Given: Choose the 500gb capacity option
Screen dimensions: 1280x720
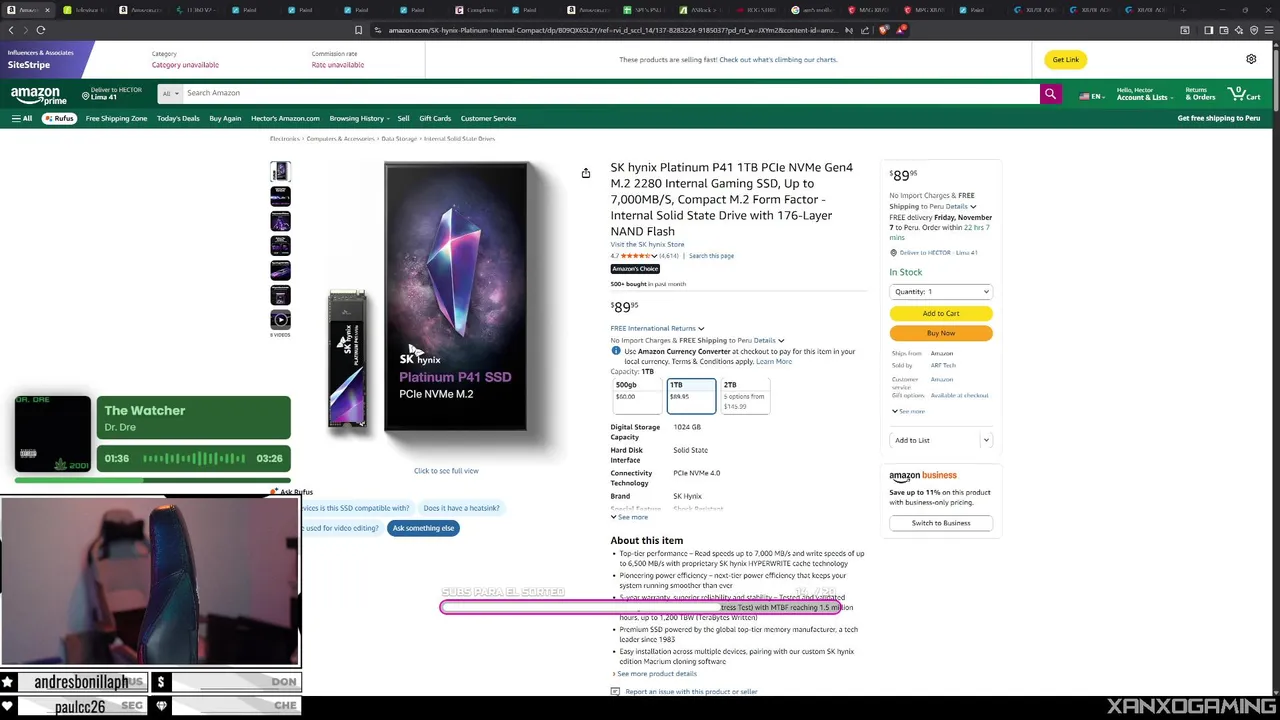Looking at the screenshot, I should click(x=637, y=396).
